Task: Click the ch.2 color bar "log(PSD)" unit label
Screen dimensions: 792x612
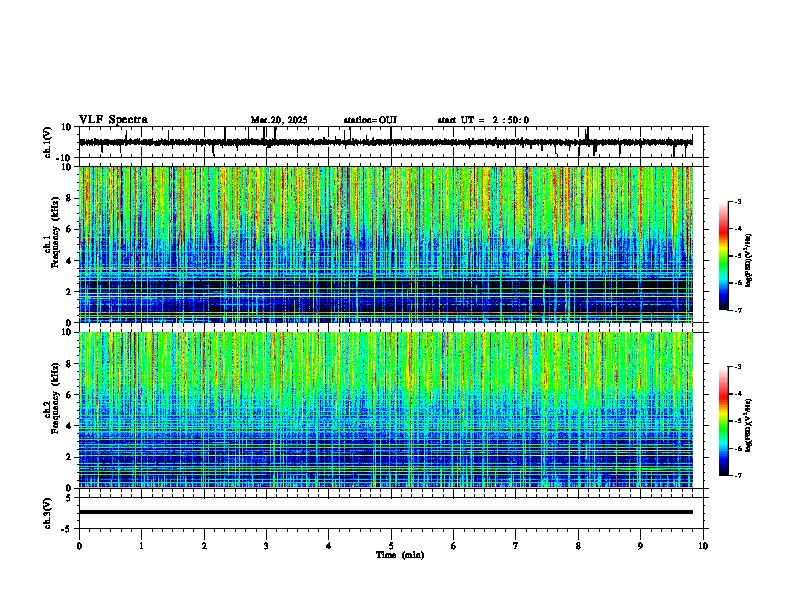Action: 749,425
